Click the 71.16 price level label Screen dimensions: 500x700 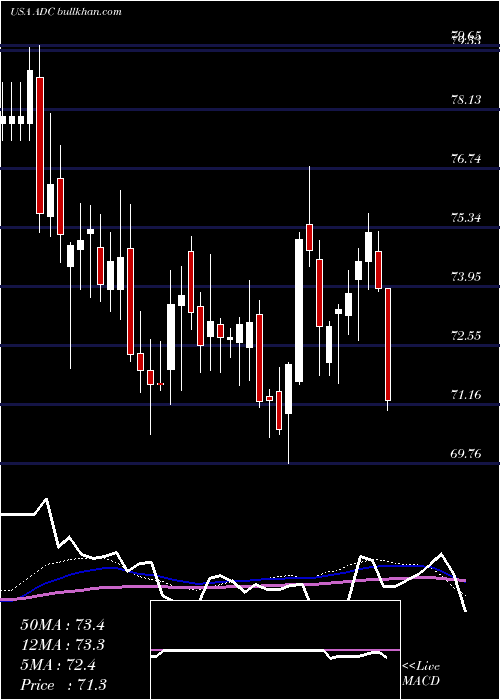(x=467, y=395)
